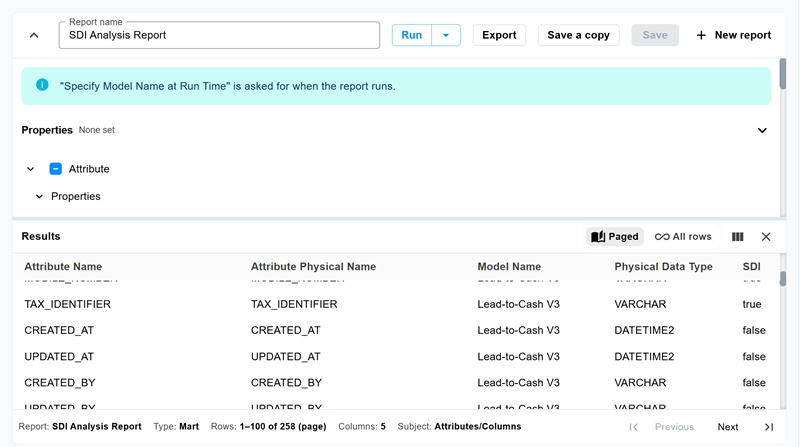Jump to the last results page
Image resolution: width=800 pixels, height=447 pixels.
[769, 427]
